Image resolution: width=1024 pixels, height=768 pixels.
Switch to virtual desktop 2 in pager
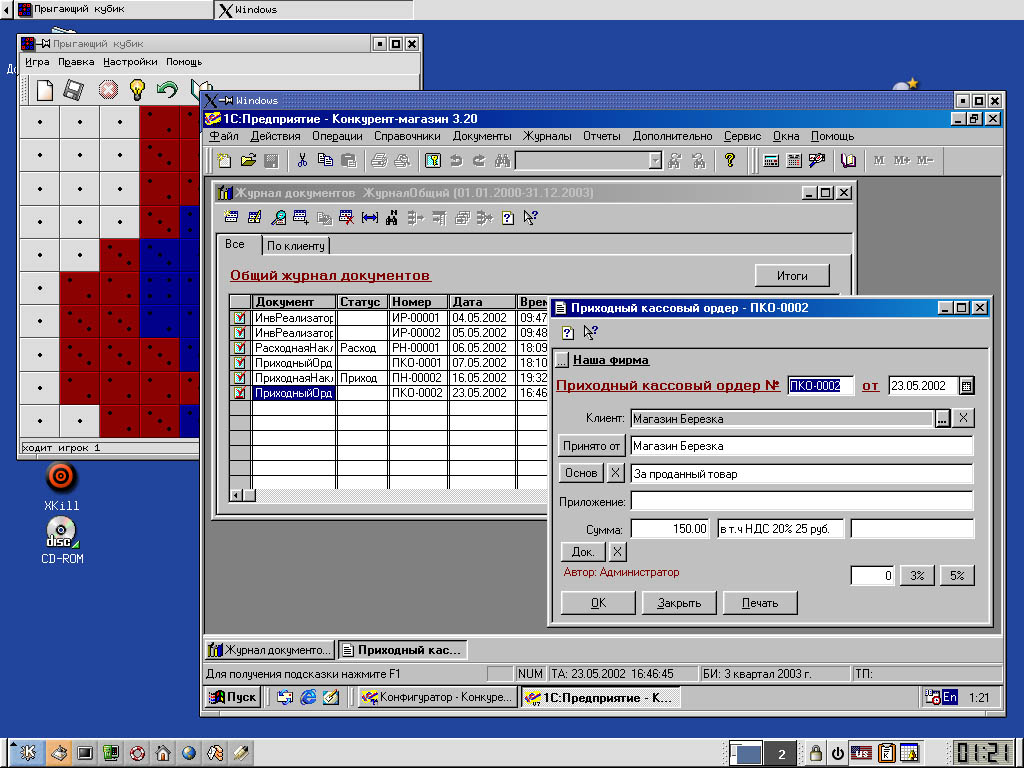[x=781, y=754]
